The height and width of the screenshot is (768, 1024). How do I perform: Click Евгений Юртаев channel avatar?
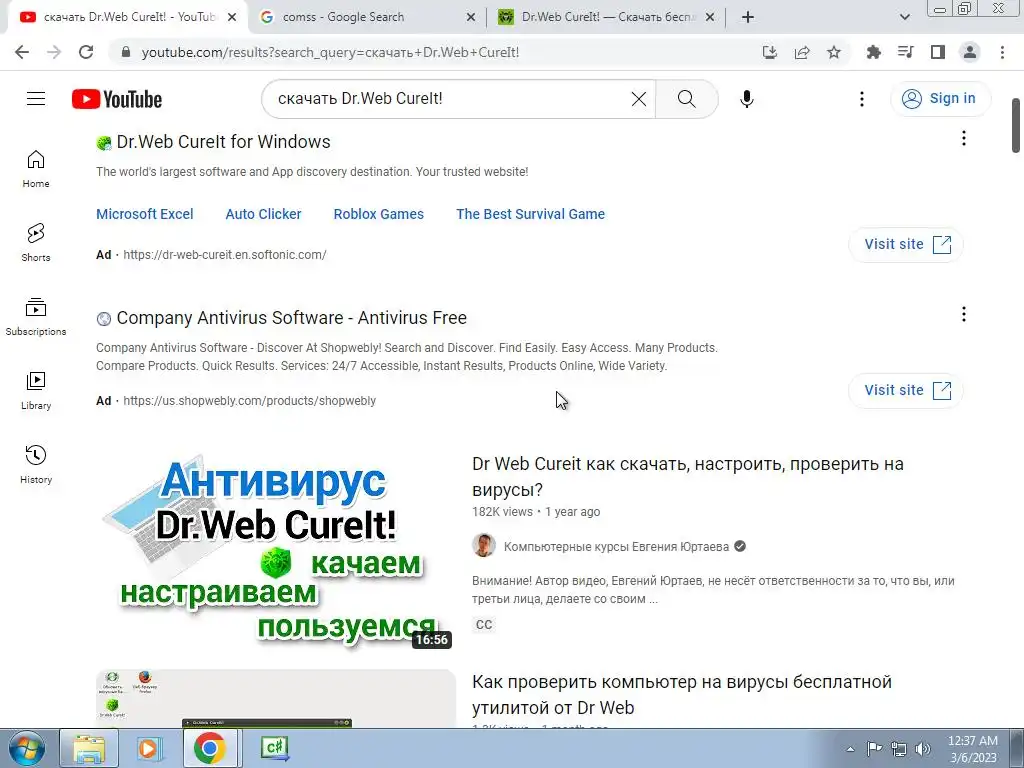coord(484,545)
